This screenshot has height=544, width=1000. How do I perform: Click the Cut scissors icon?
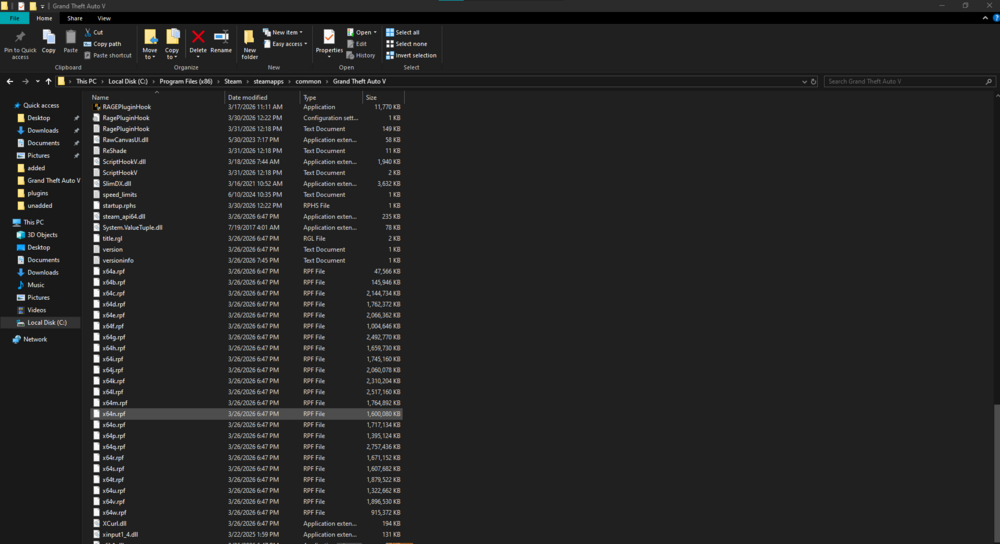(x=88, y=33)
